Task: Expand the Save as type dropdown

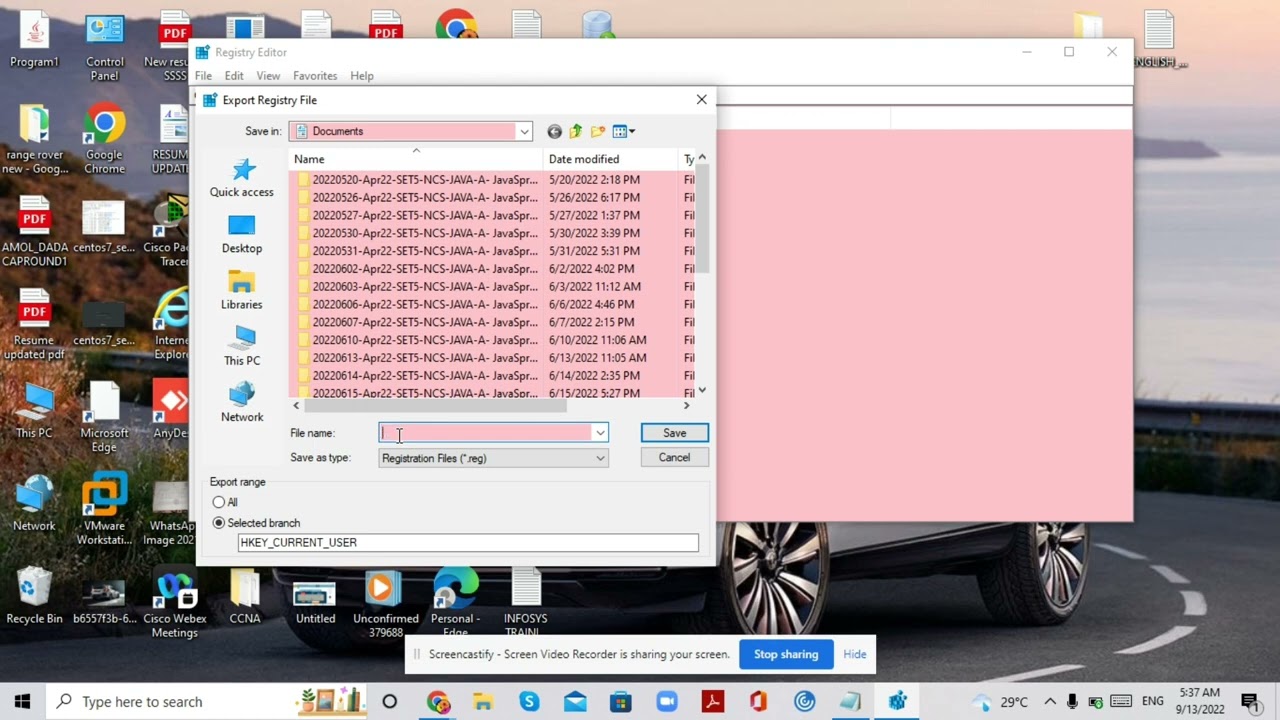Action: (600, 458)
